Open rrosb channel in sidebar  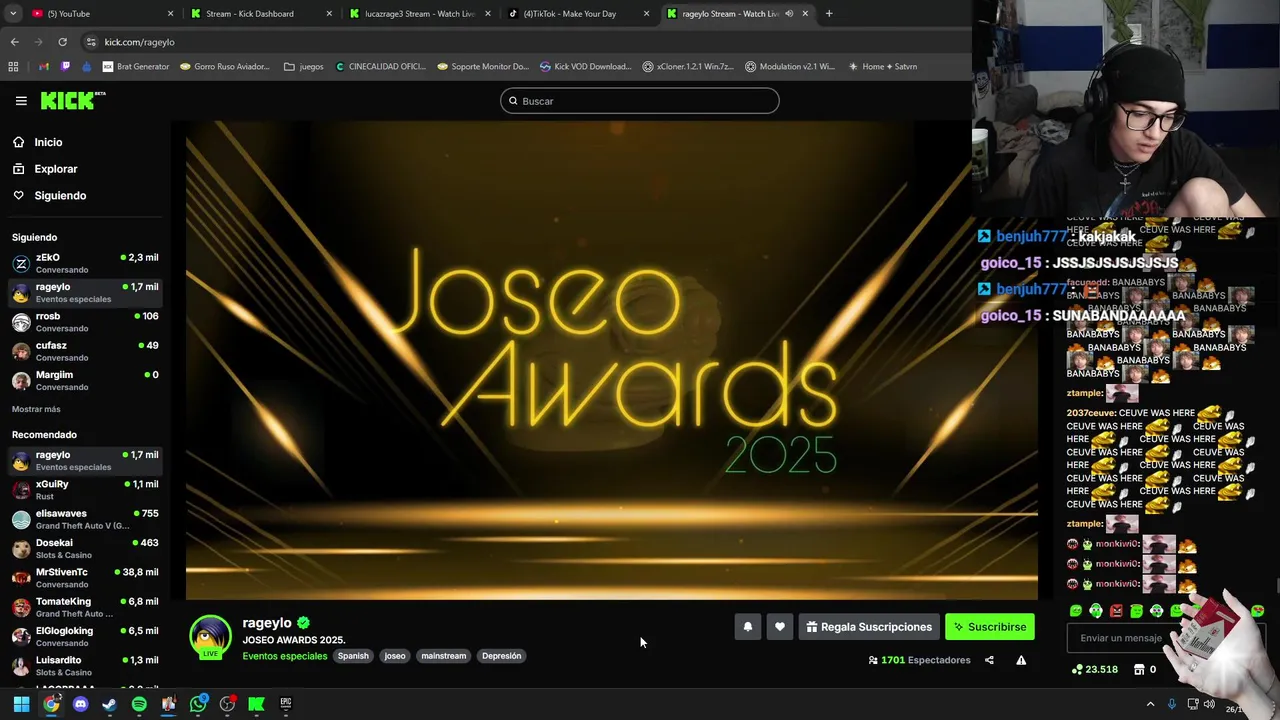pyautogui.click(x=85, y=322)
